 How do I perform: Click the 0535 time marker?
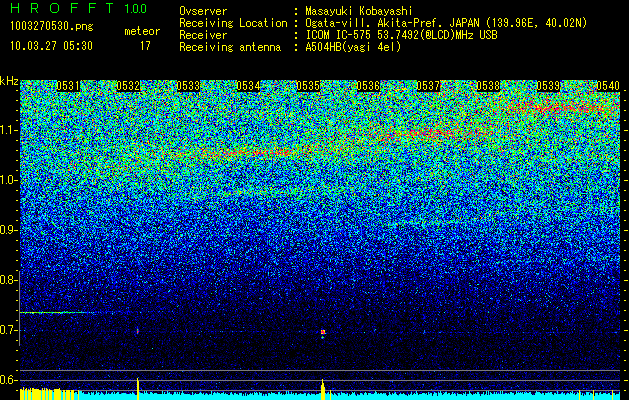pyautogui.click(x=308, y=86)
